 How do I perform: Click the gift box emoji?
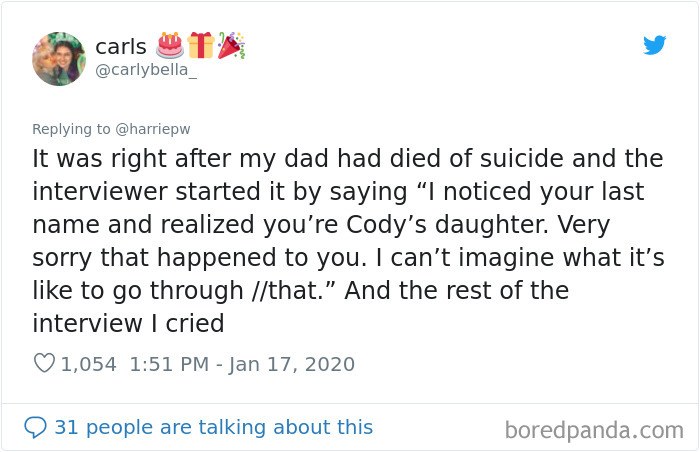pos(201,45)
